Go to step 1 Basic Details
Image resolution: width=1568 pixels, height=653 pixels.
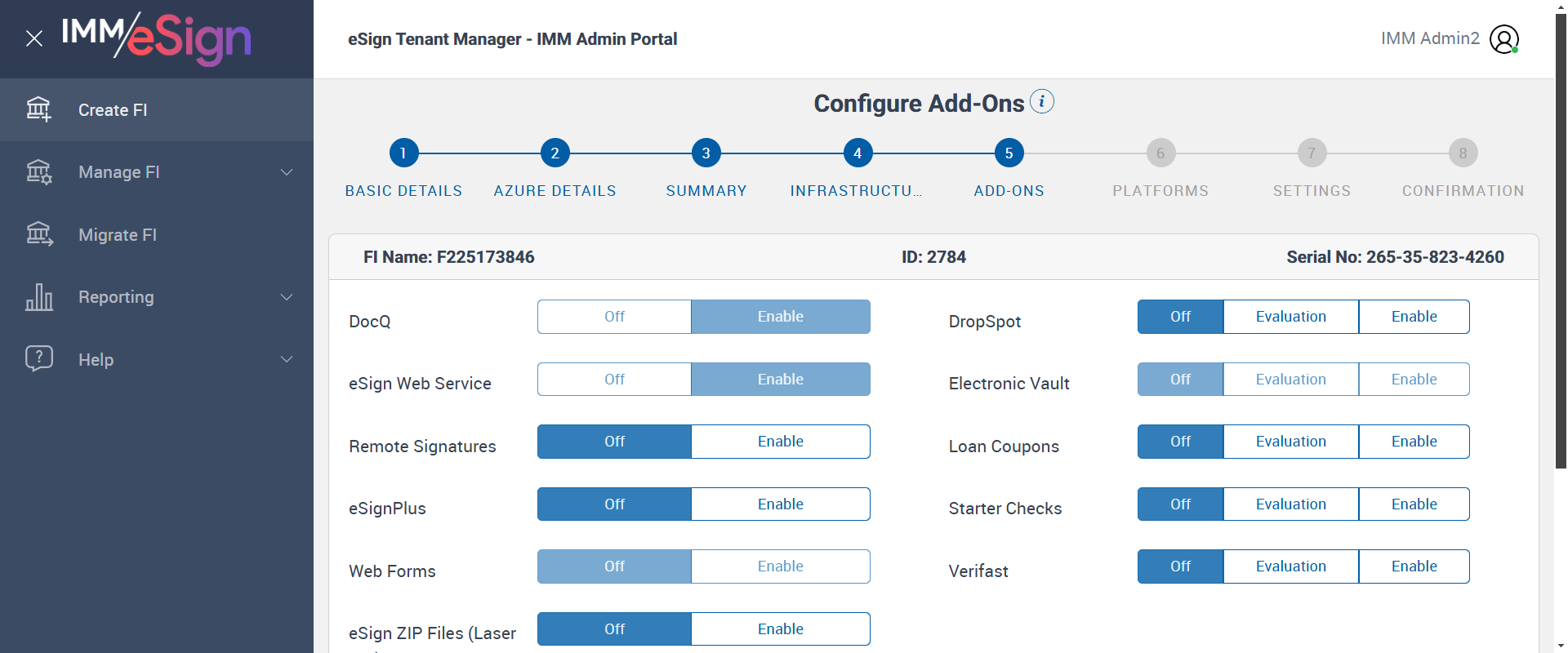pyautogui.click(x=403, y=153)
